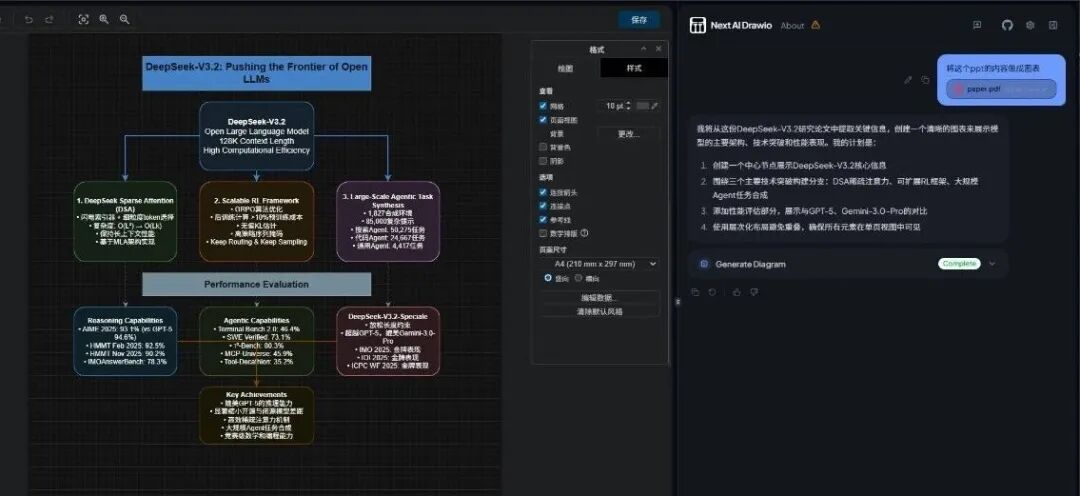Open grid color picker pencil icon
This screenshot has width=1080, height=496.
coord(654,106)
